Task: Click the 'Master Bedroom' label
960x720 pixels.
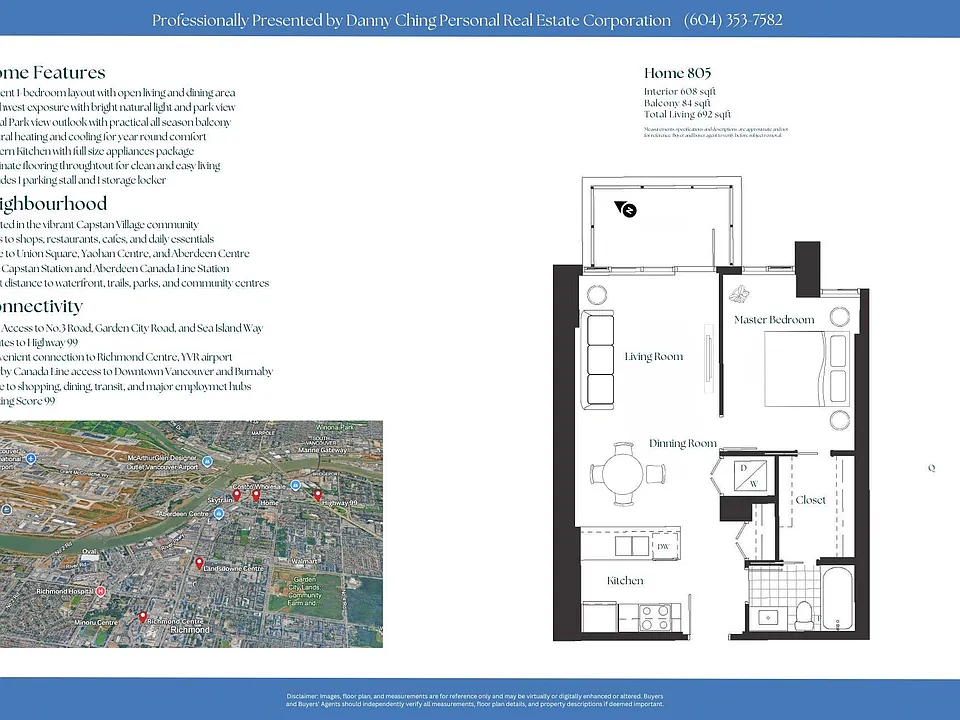Action: click(x=774, y=320)
